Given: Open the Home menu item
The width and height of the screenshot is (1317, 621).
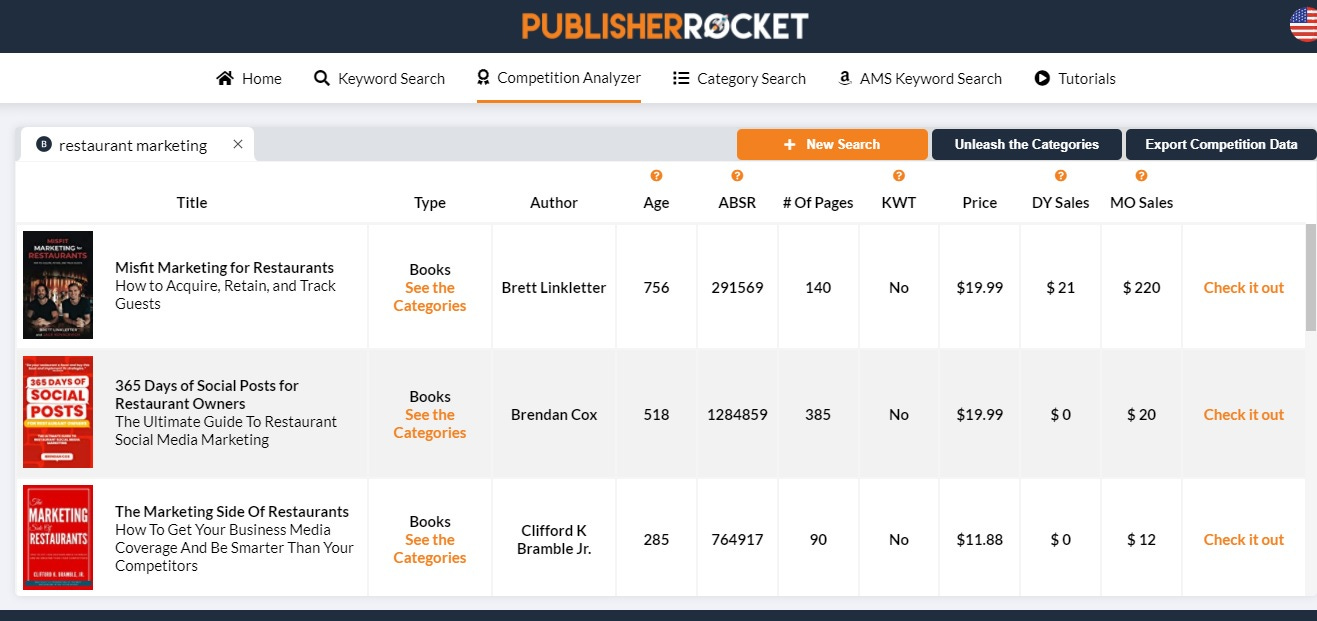Looking at the screenshot, I should 249,78.
